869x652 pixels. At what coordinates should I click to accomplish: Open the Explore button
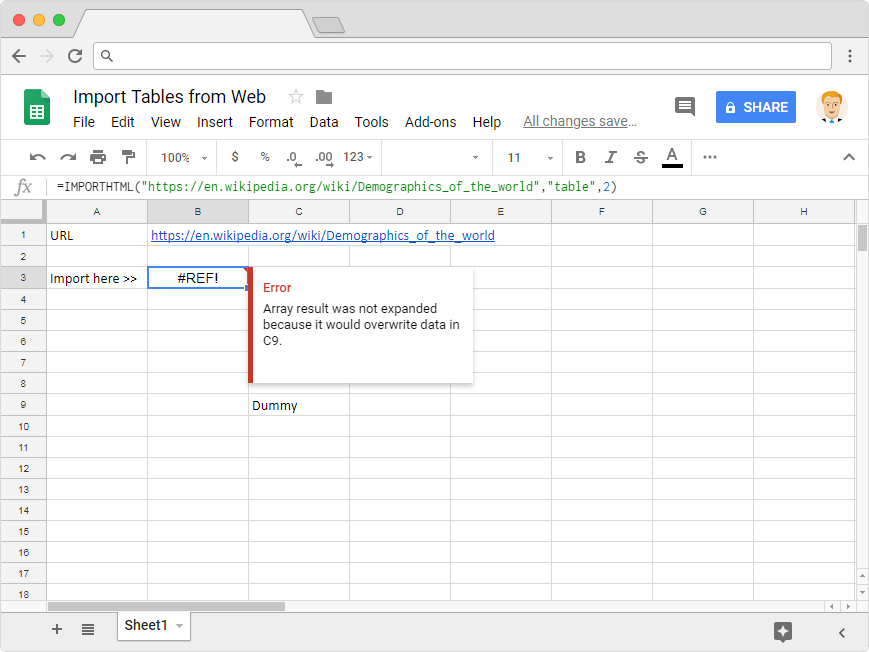tap(783, 631)
